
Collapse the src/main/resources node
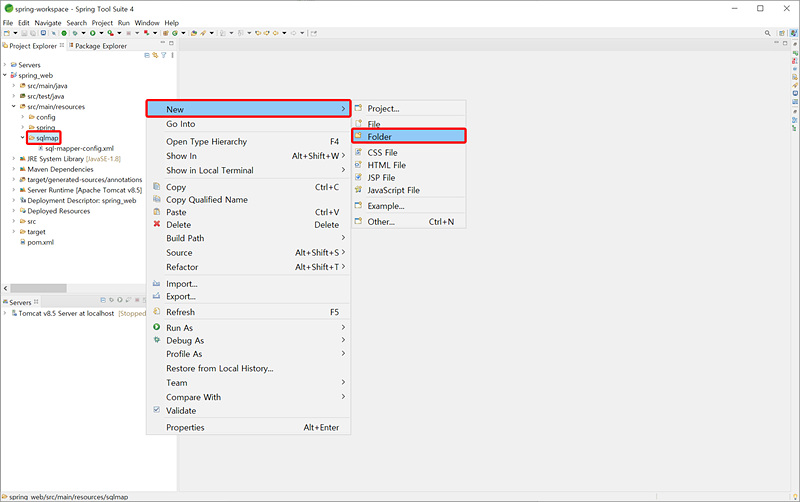(x=14, y=107)
